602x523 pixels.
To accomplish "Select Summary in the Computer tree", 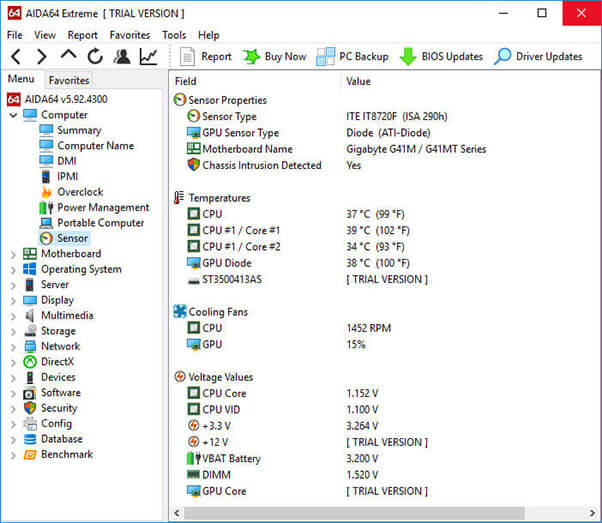I will pyautogui.click(x=71, y=130).
